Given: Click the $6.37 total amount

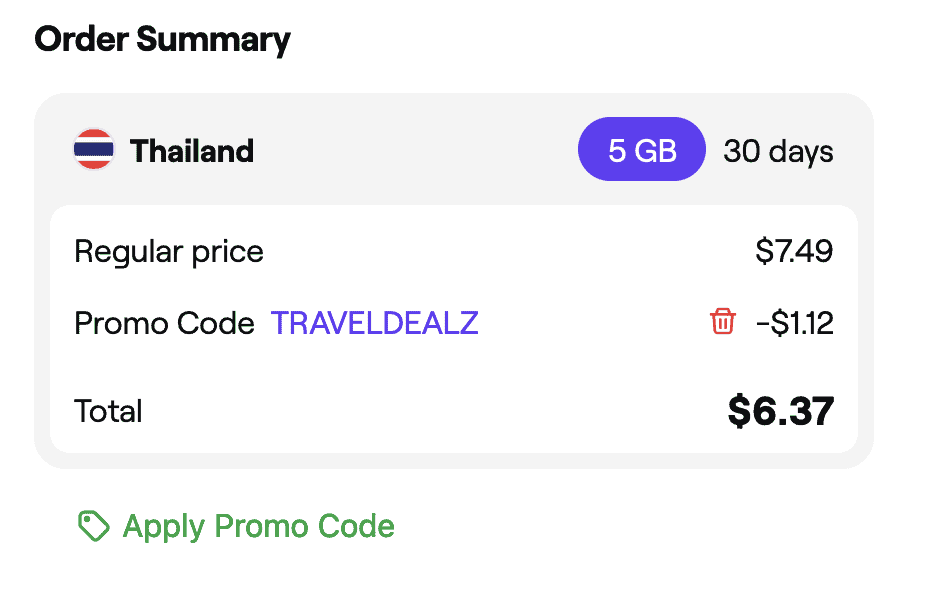Looking at the screenshot, I should [x=780, y=411].
